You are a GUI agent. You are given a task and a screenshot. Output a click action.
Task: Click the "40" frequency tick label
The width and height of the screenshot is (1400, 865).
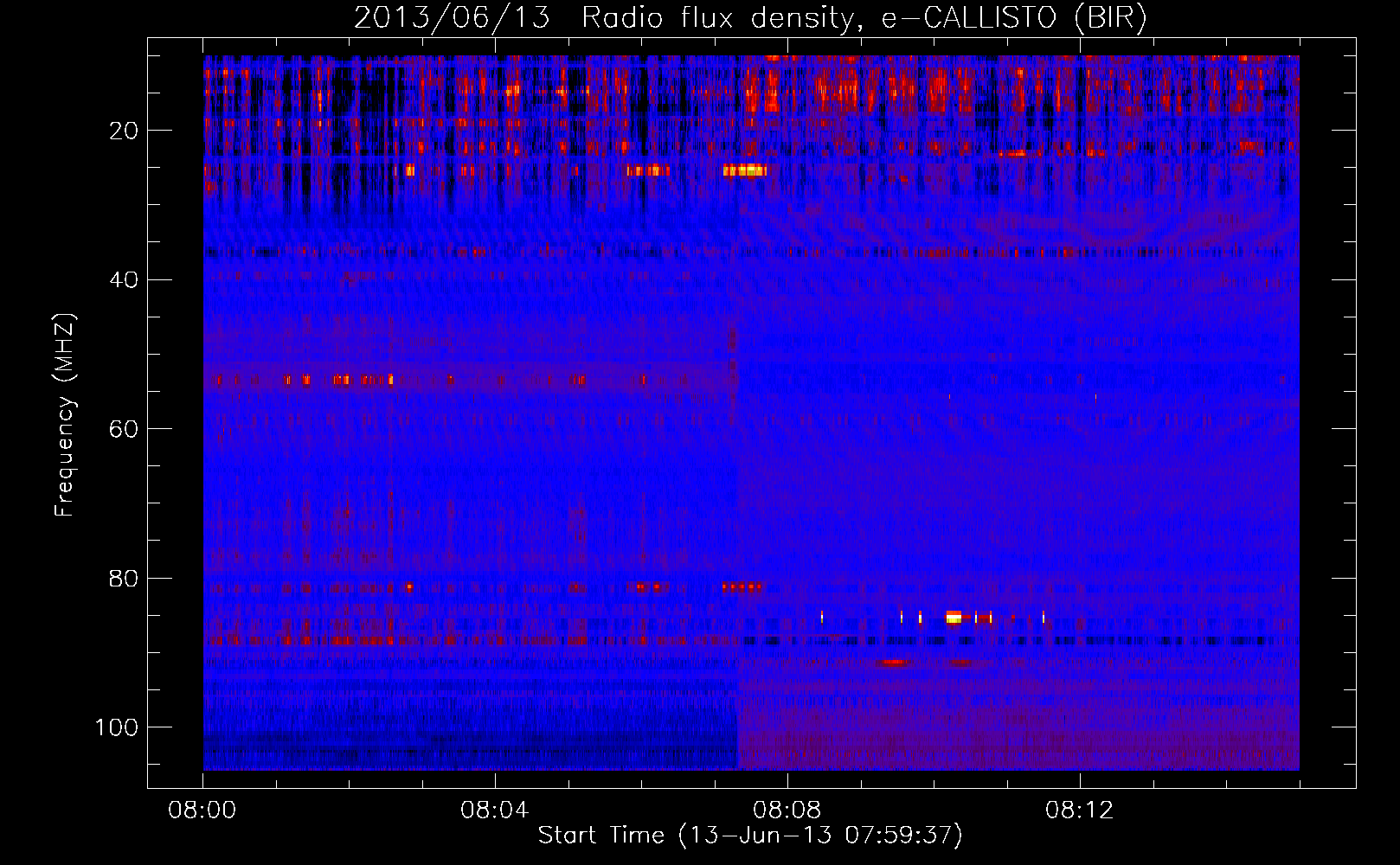tap(125, 280)
